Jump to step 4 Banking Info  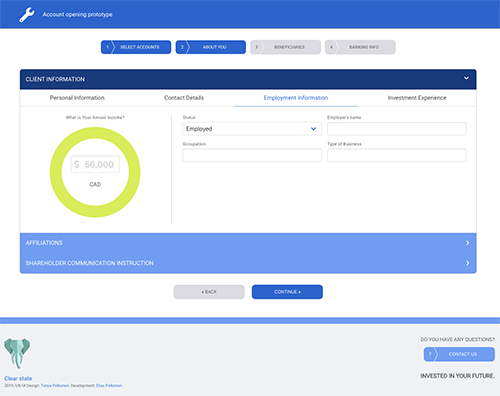tap(360, 47)
